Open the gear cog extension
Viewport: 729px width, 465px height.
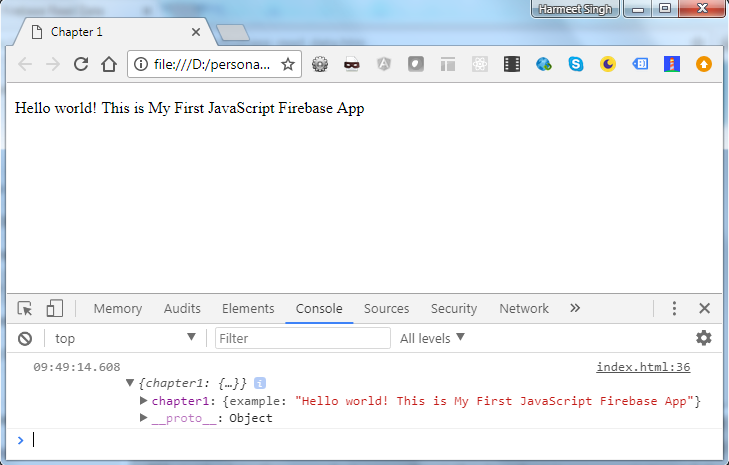pos(320,64)
